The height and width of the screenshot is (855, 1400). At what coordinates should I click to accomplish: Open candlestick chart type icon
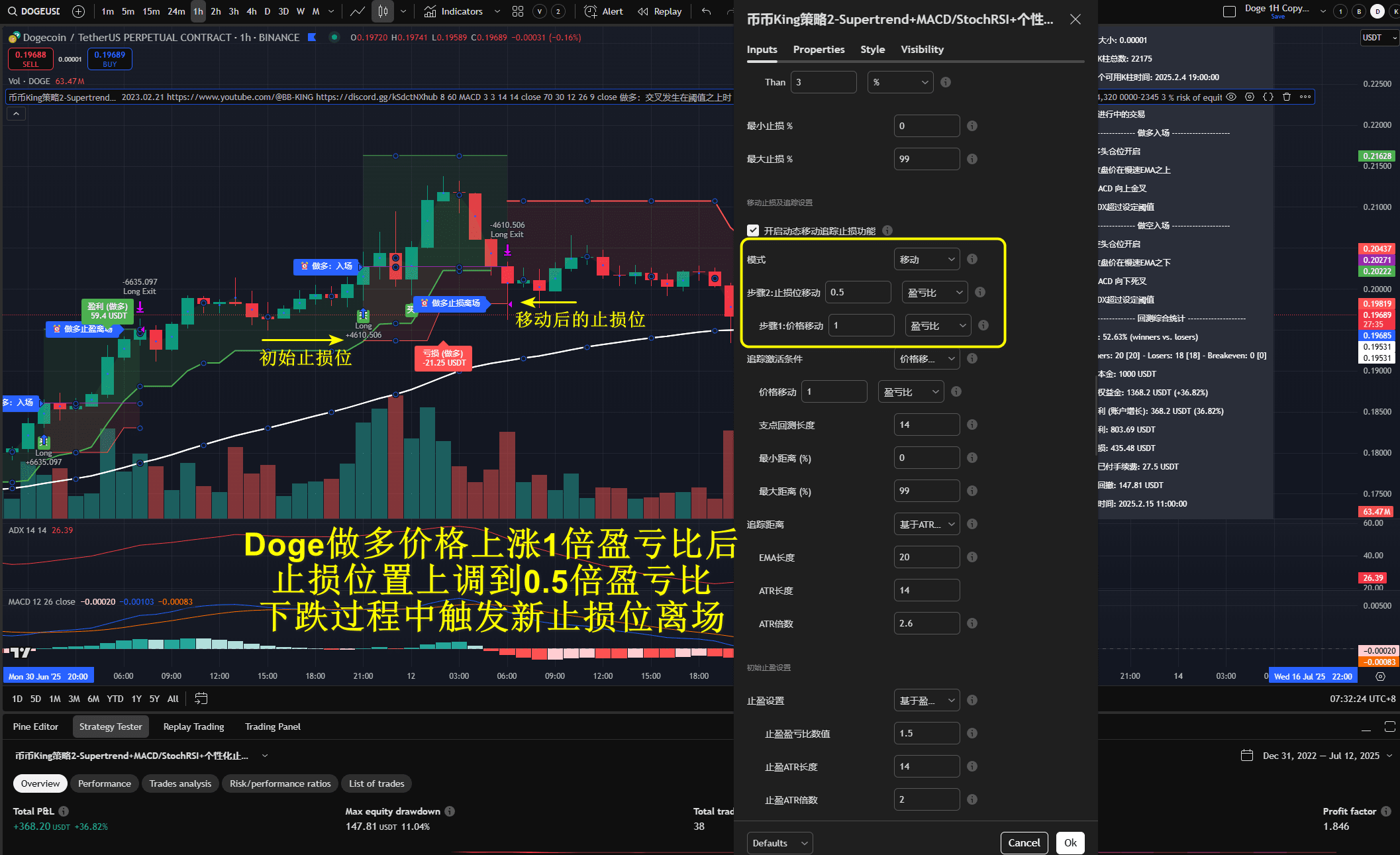[383, 11]
